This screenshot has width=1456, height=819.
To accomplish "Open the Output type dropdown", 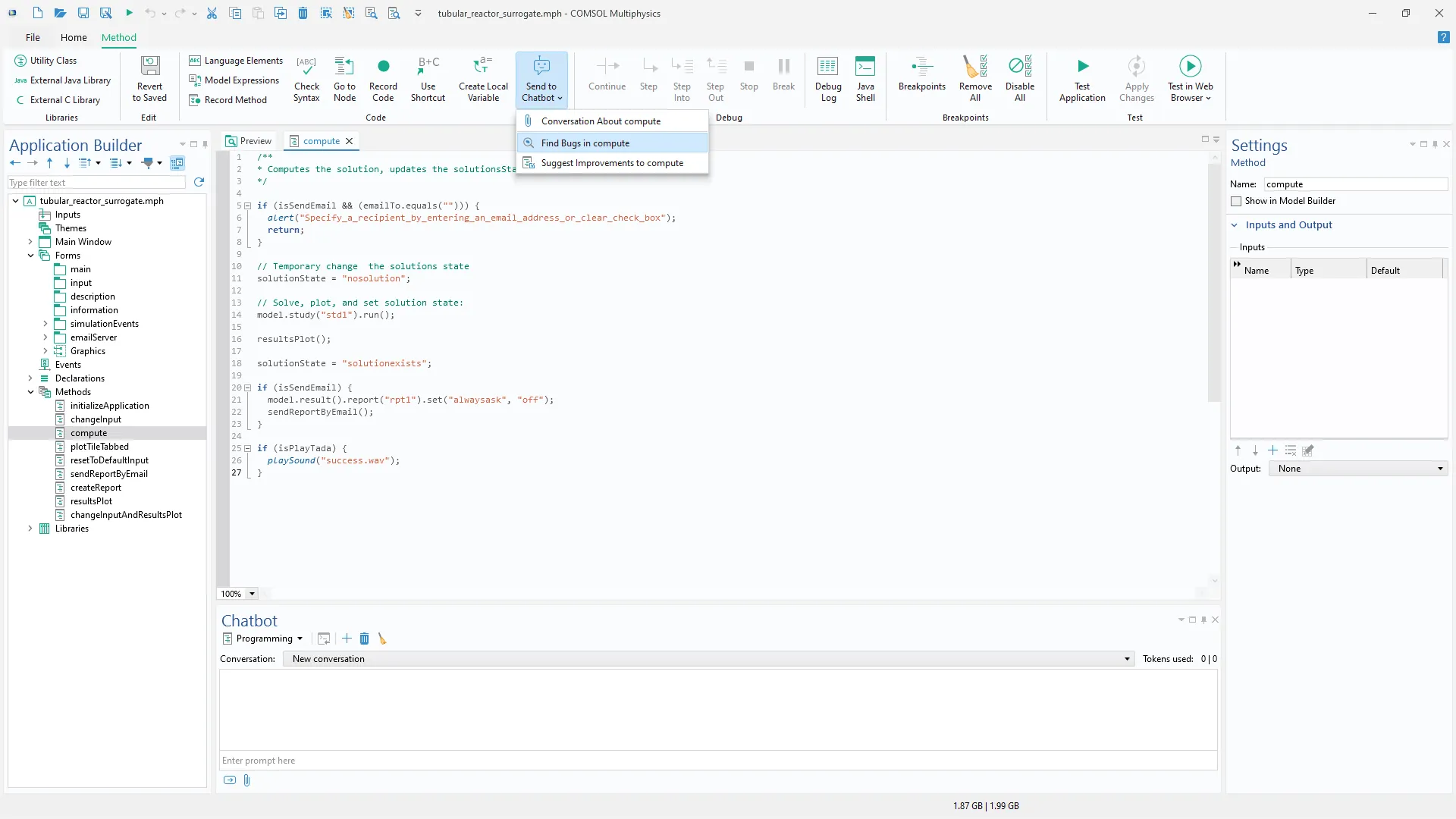I will (x=1357, y=469).
